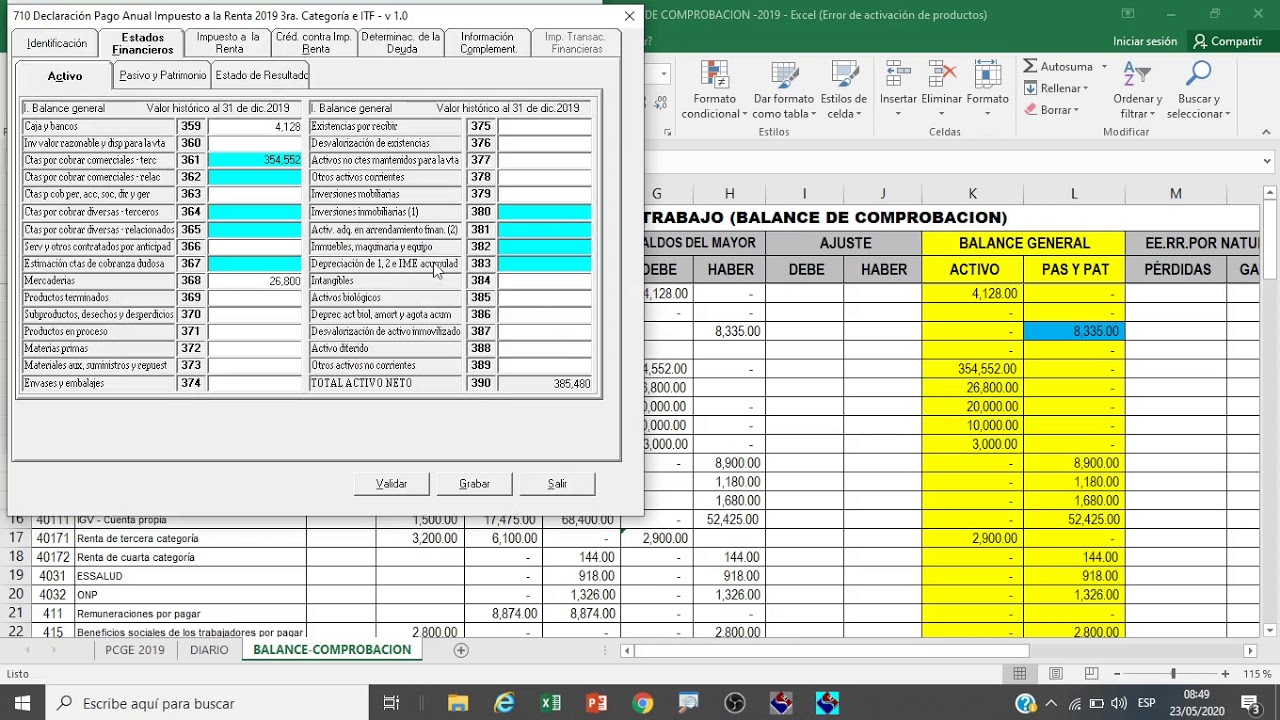Click Iniciar sesión in Excel

[1145, 41]
